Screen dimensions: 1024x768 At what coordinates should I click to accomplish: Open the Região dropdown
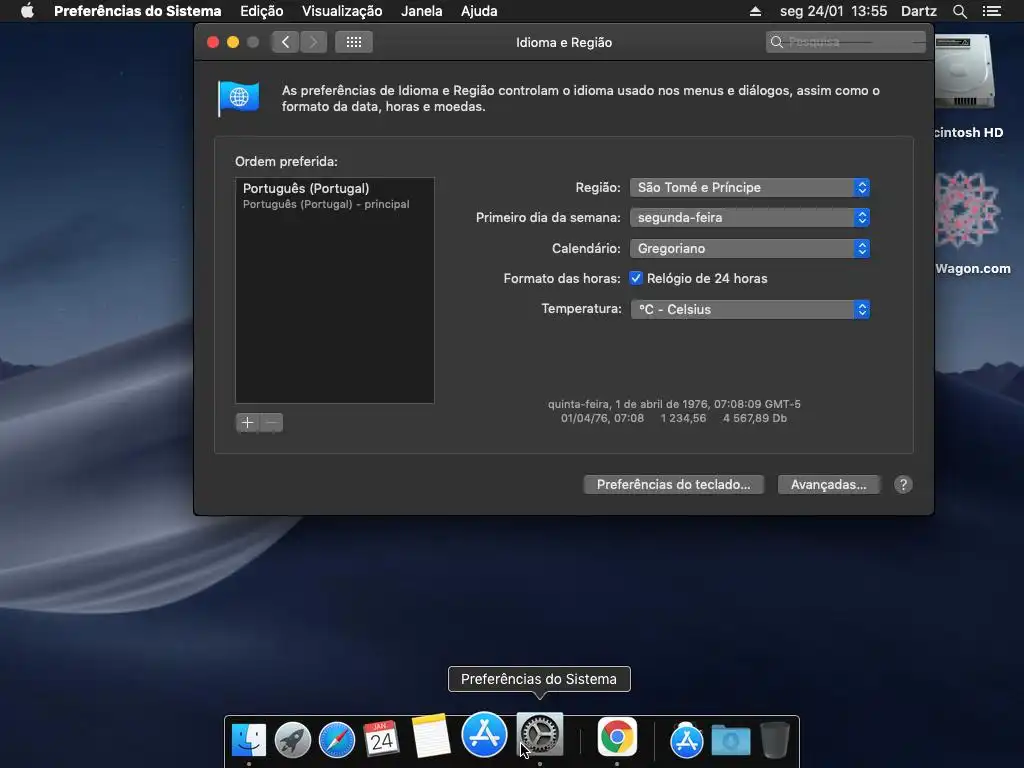pos(750,187)
